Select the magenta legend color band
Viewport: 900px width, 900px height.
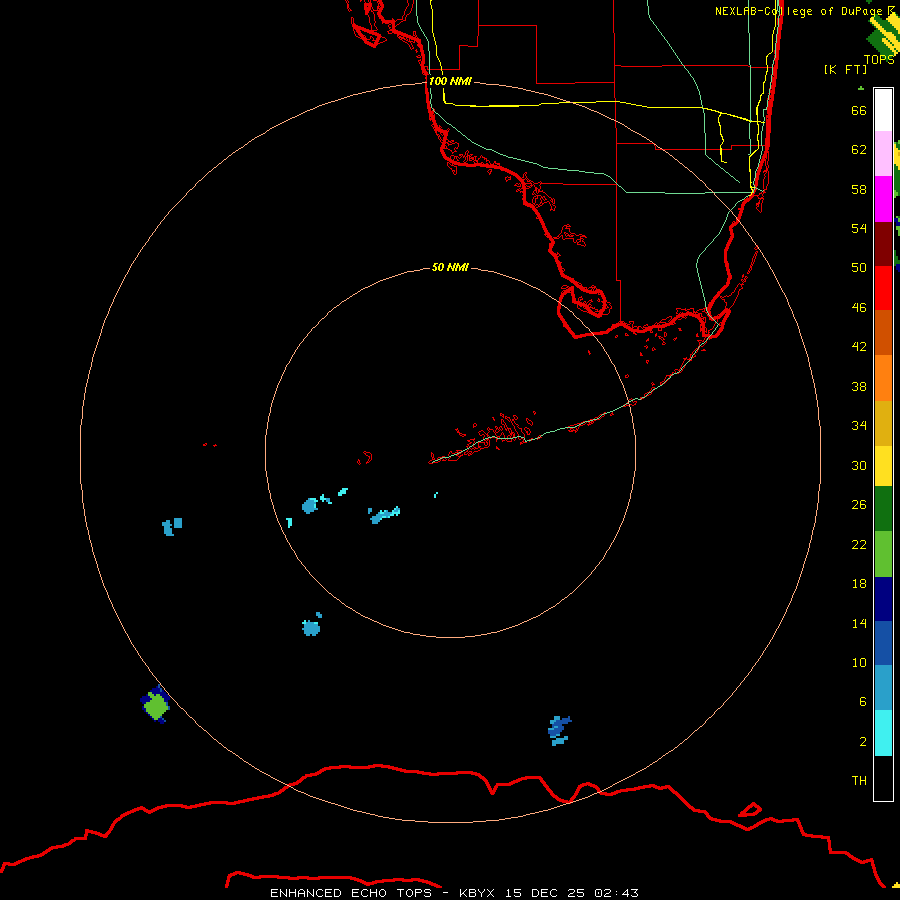(x=883, y=199)
